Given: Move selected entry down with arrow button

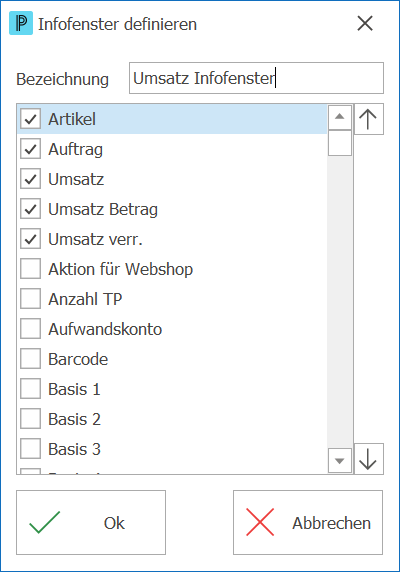Looking at the screenshot, I should 369,459.
